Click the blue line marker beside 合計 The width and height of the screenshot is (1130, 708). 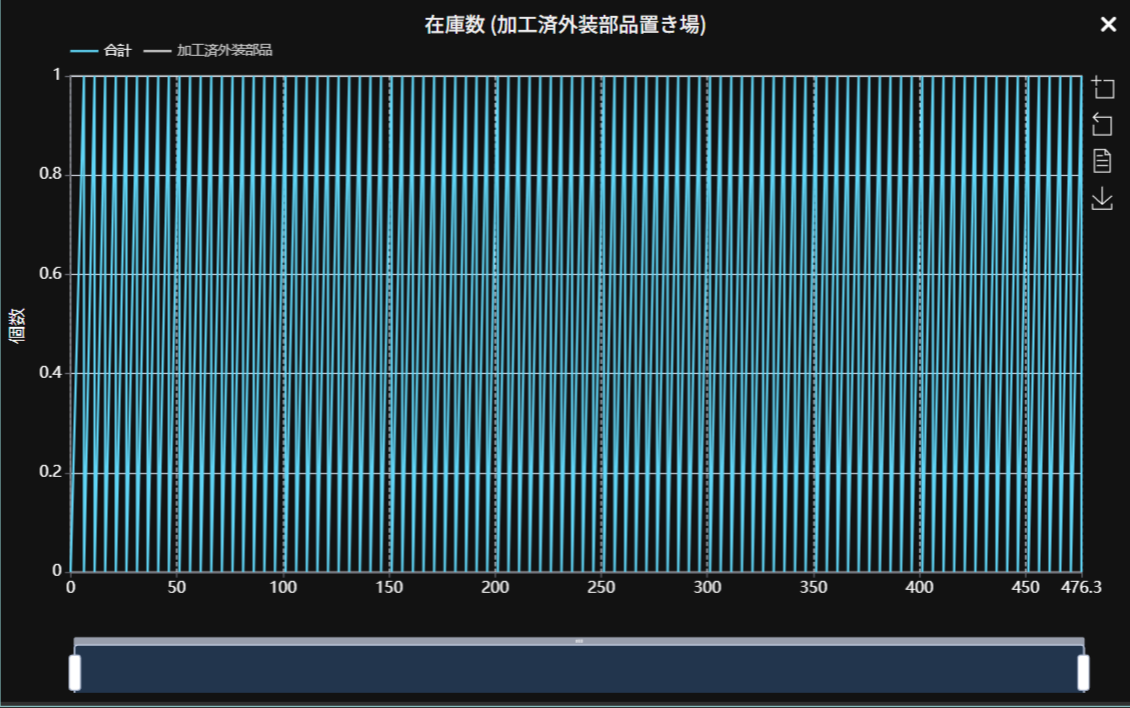click(x=84, y=50)
